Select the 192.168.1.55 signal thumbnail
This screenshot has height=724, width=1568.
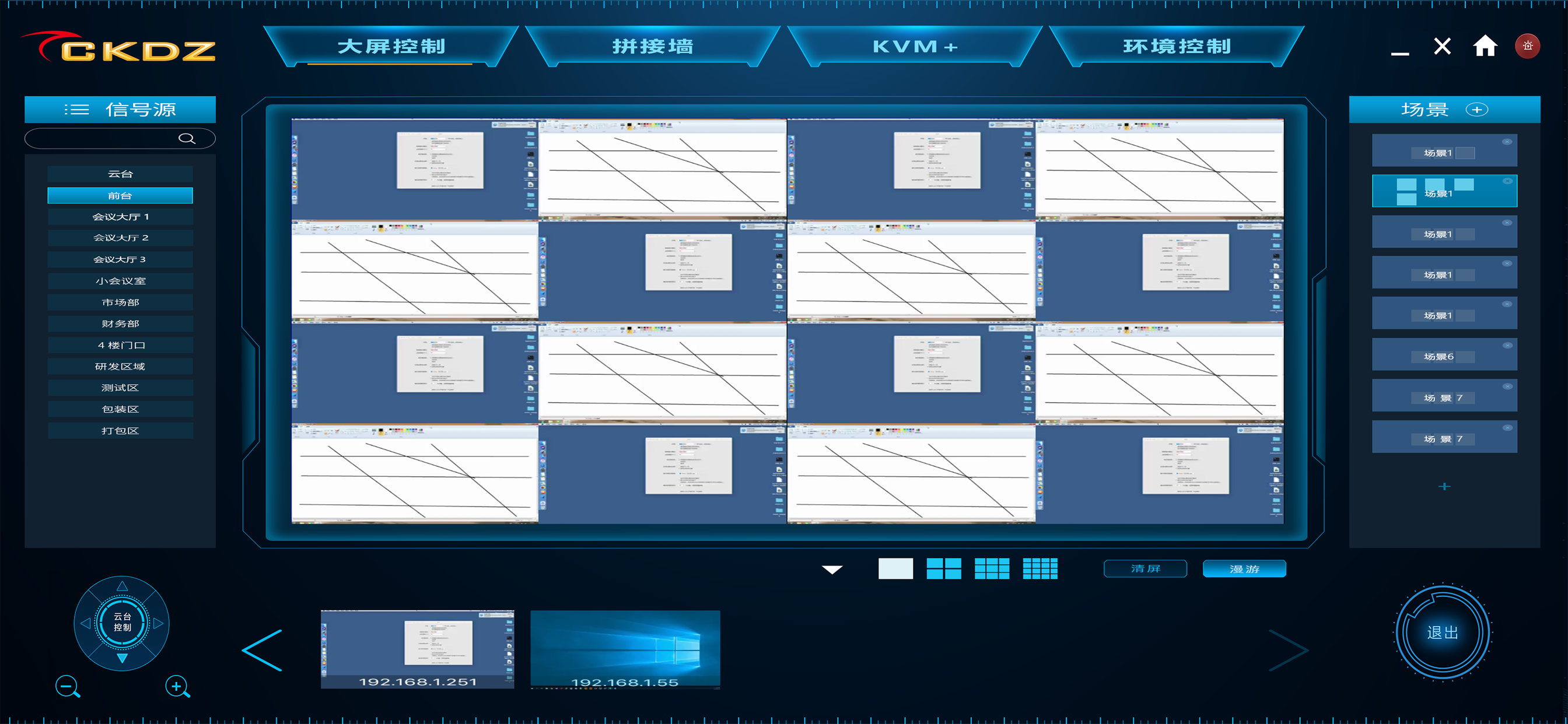pyautogui.click(x=625, y=649)
